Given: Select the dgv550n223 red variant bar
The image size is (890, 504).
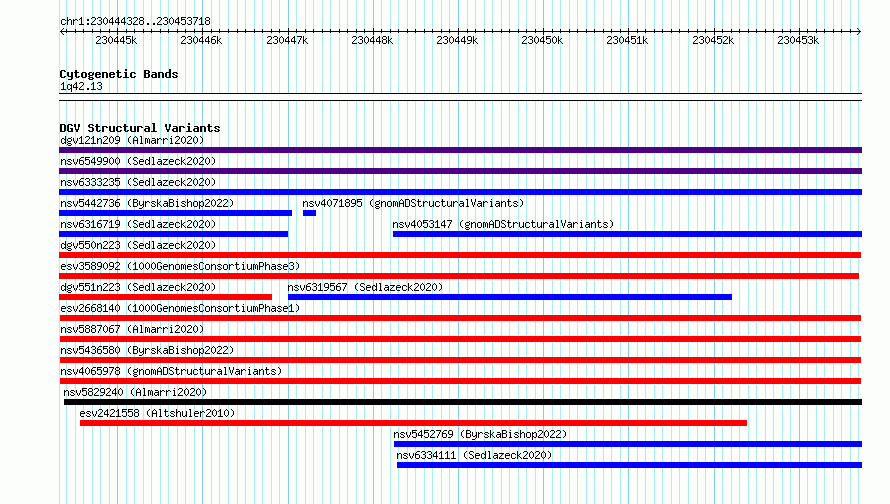Looking at the screenshot, I should click(x=460, y=255).
